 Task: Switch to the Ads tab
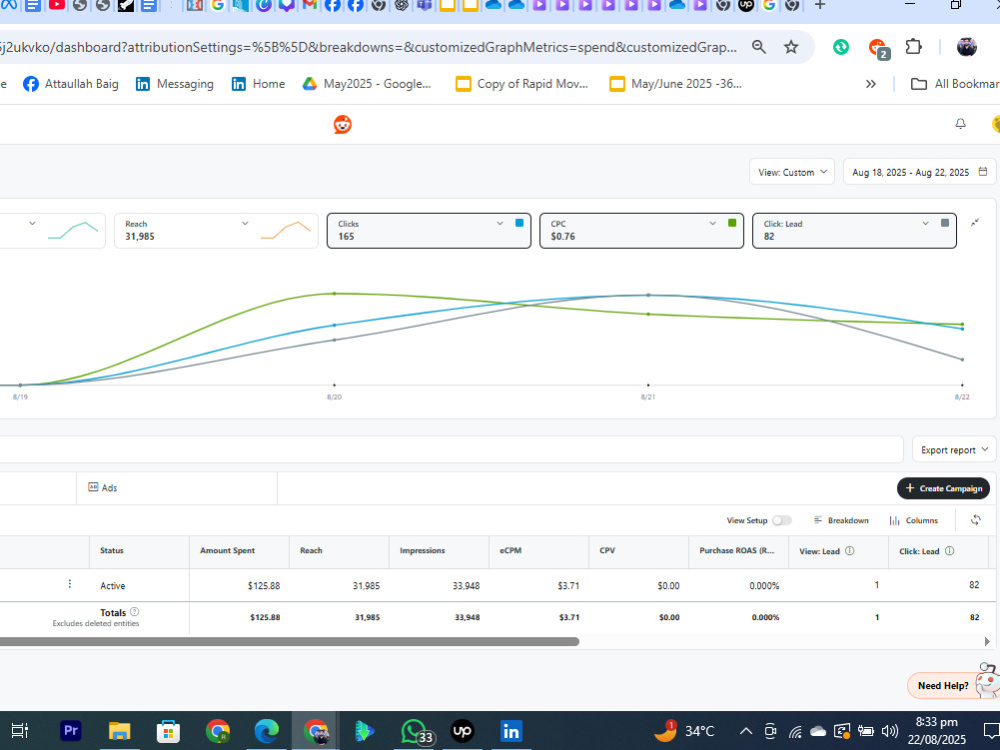point(103,487)
